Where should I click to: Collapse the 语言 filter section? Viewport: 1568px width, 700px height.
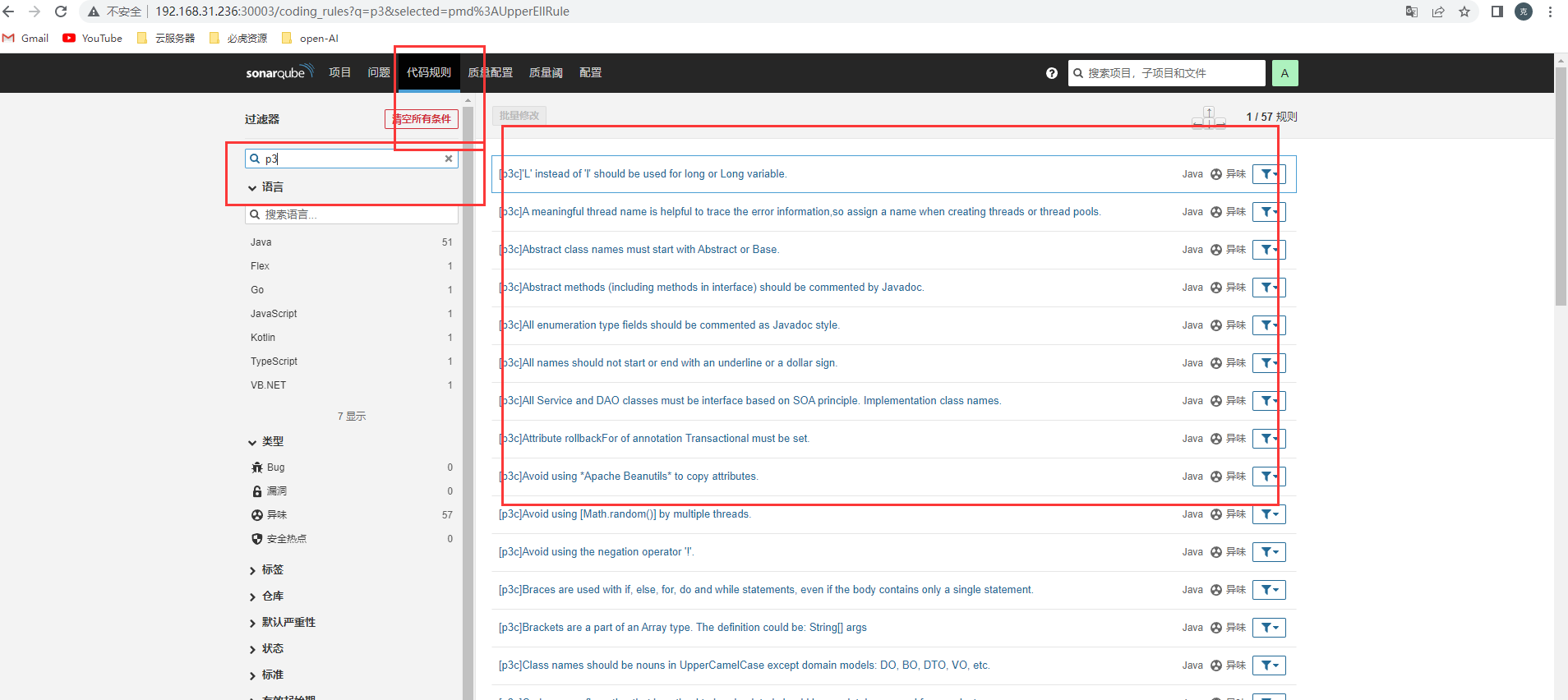tap(265, 187)
